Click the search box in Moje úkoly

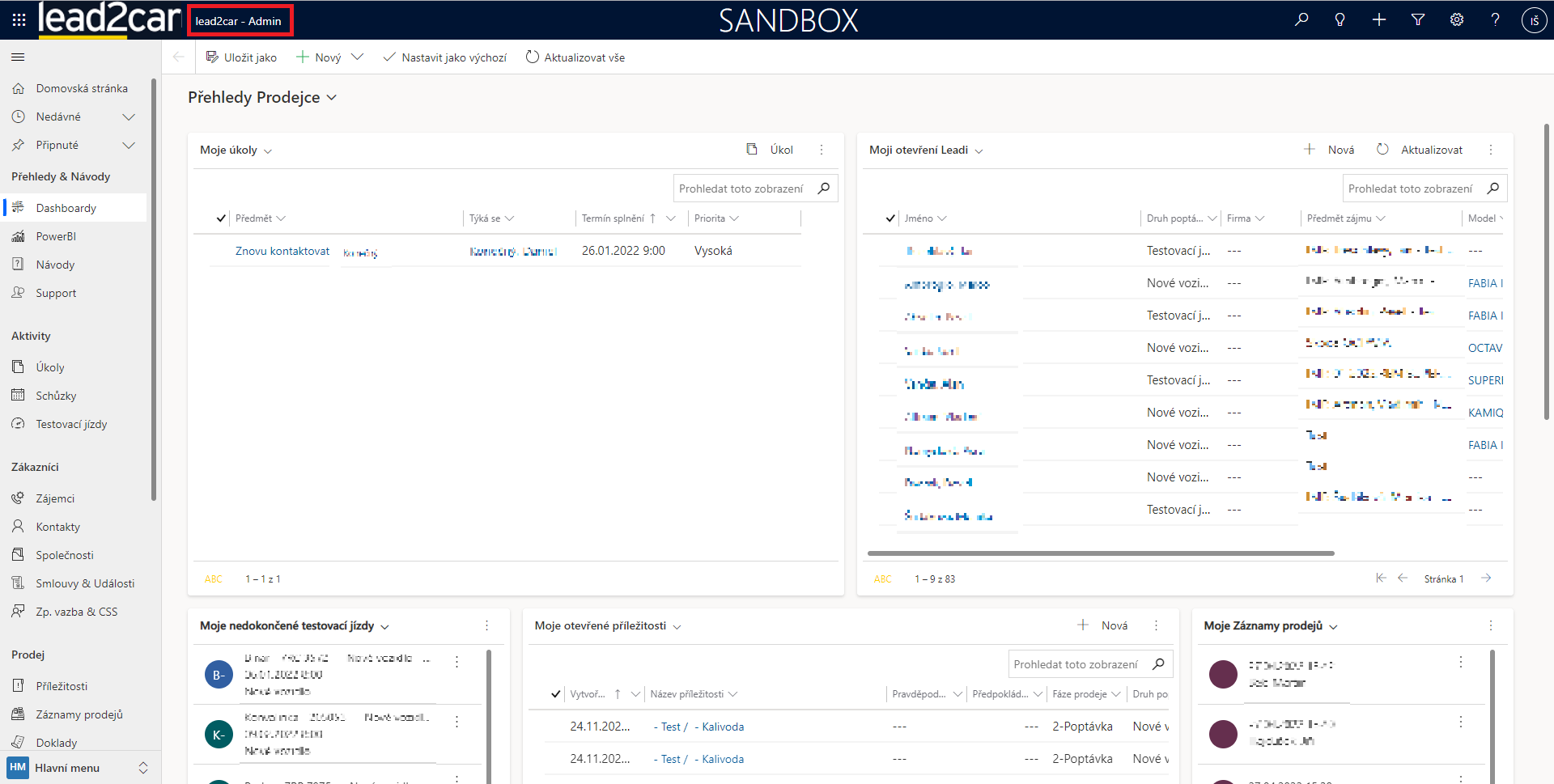click(741, 189)
